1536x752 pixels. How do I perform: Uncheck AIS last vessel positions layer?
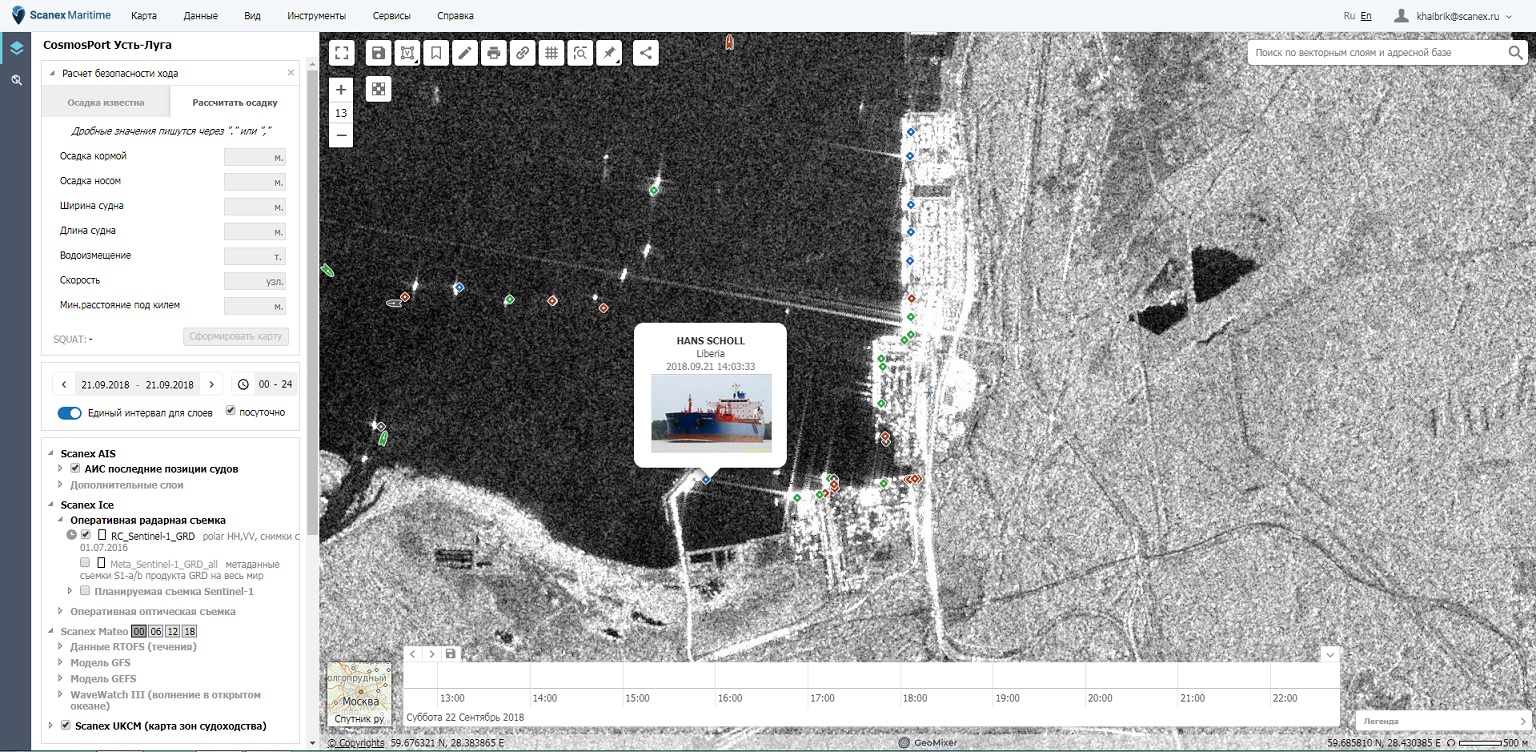74,468
